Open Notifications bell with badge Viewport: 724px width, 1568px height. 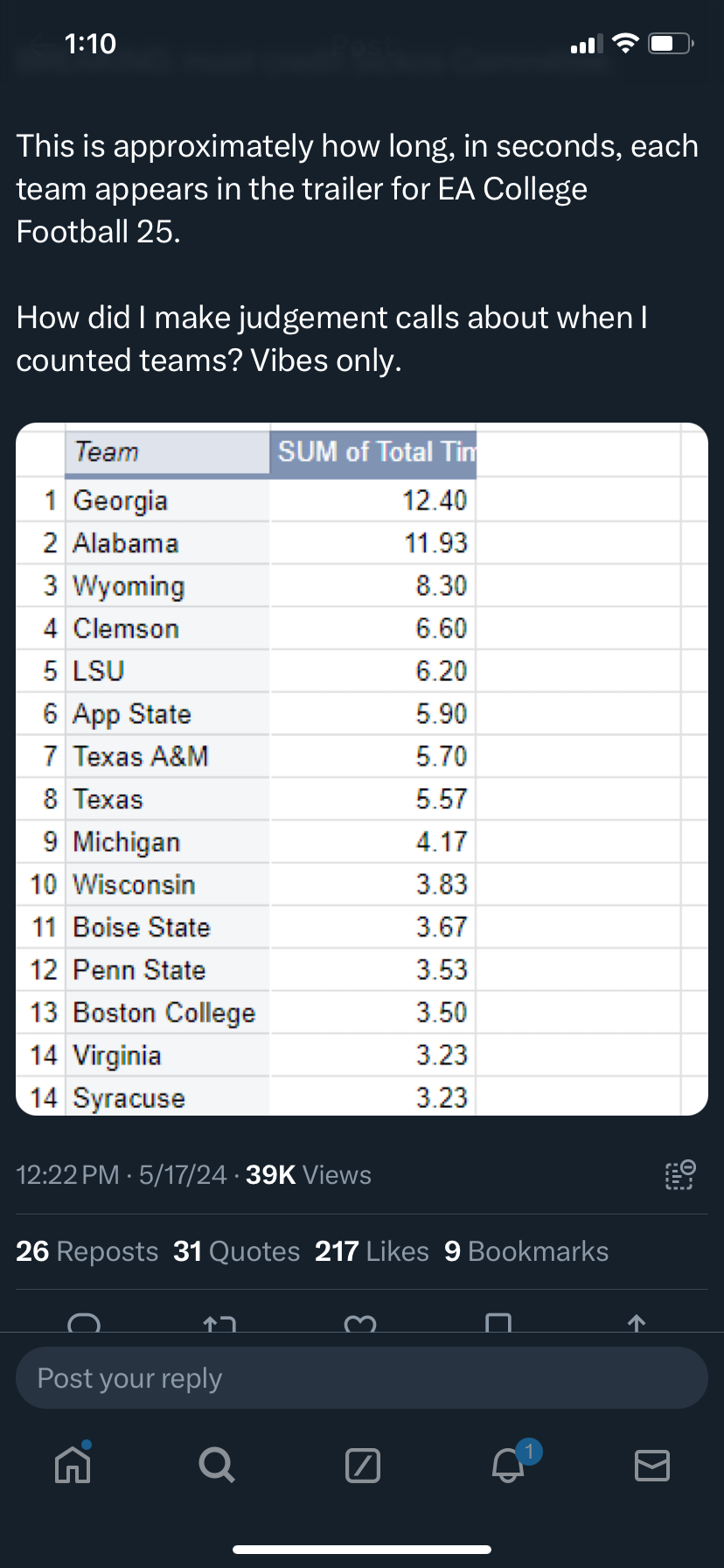click(x=509, y=1464)
